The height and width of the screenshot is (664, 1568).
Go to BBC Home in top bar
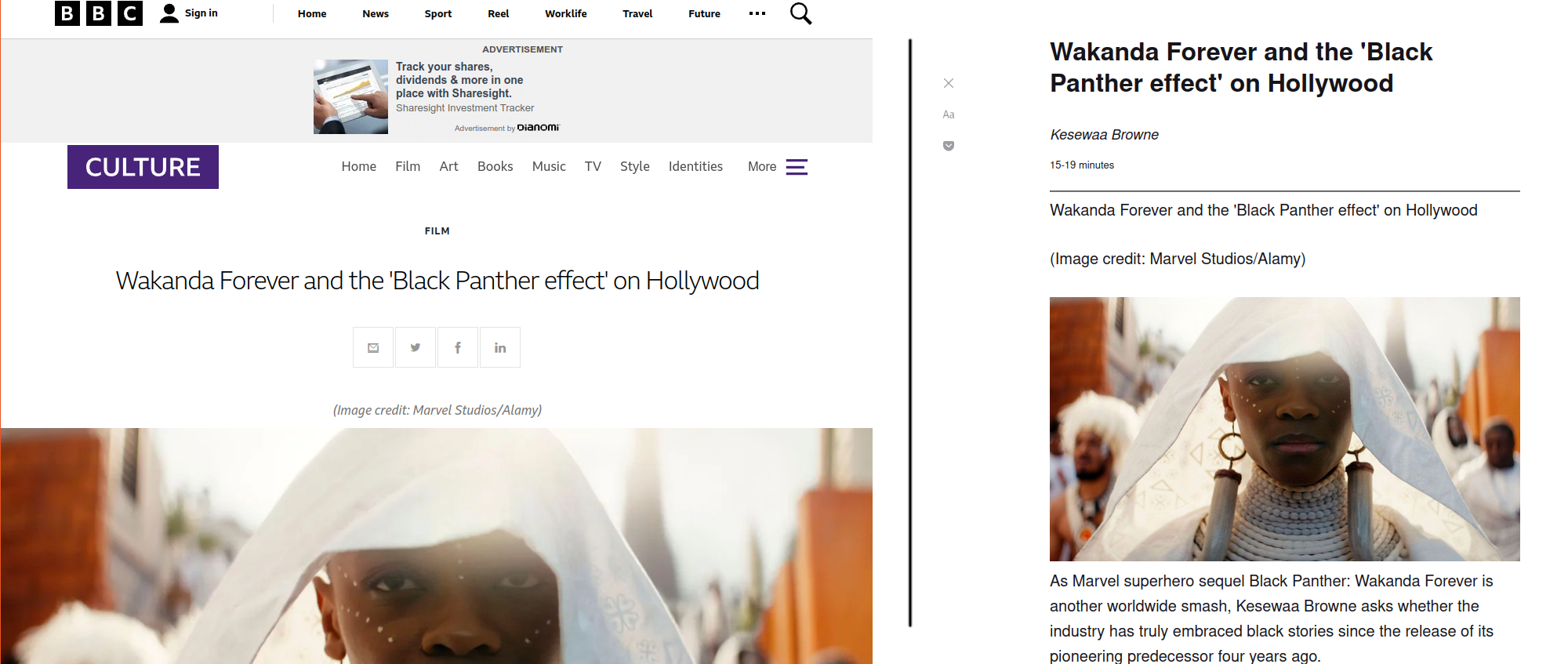pos(312,14)
